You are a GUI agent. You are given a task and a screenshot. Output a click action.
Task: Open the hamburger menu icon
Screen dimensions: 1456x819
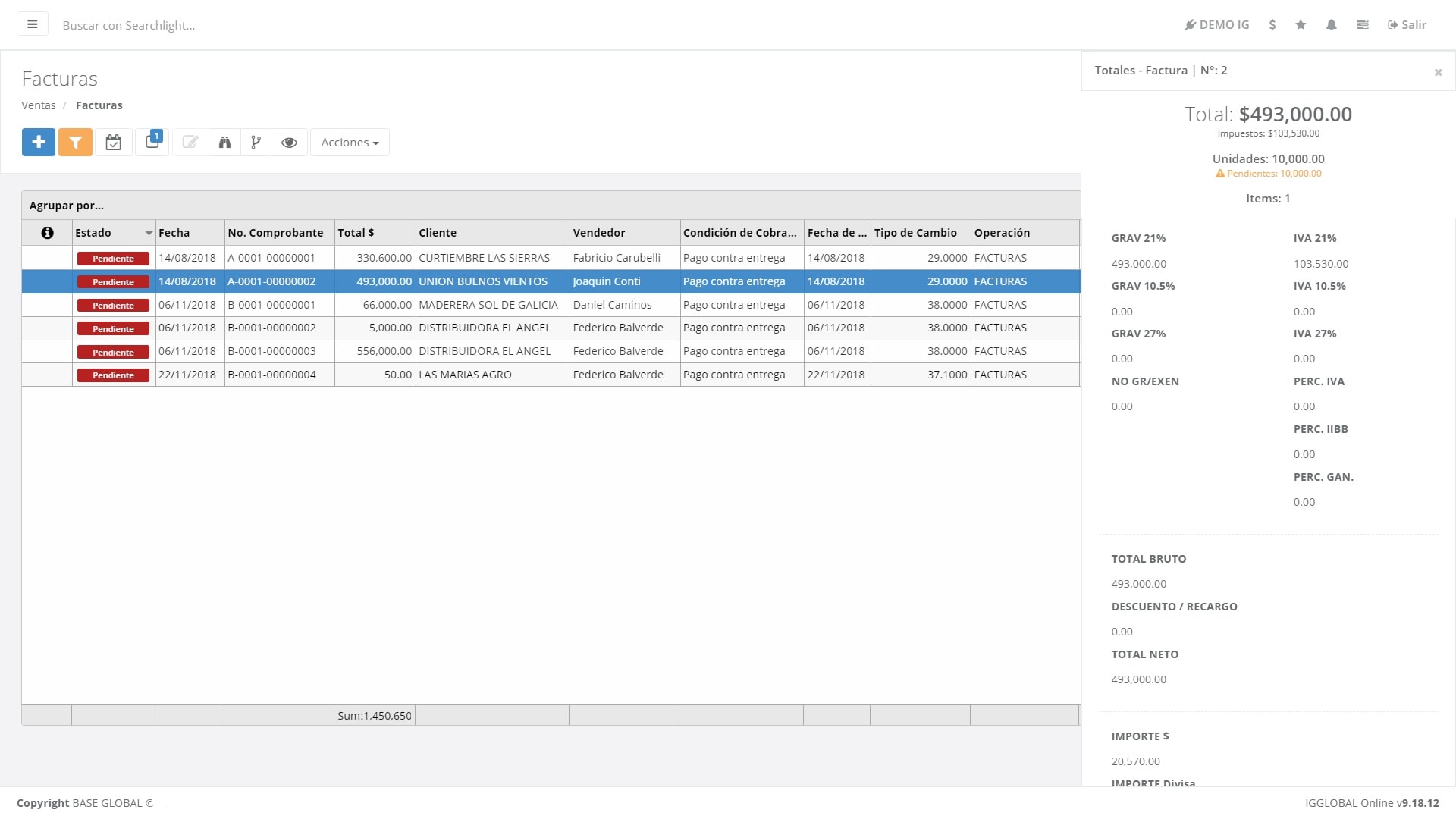tap(33, 24)
